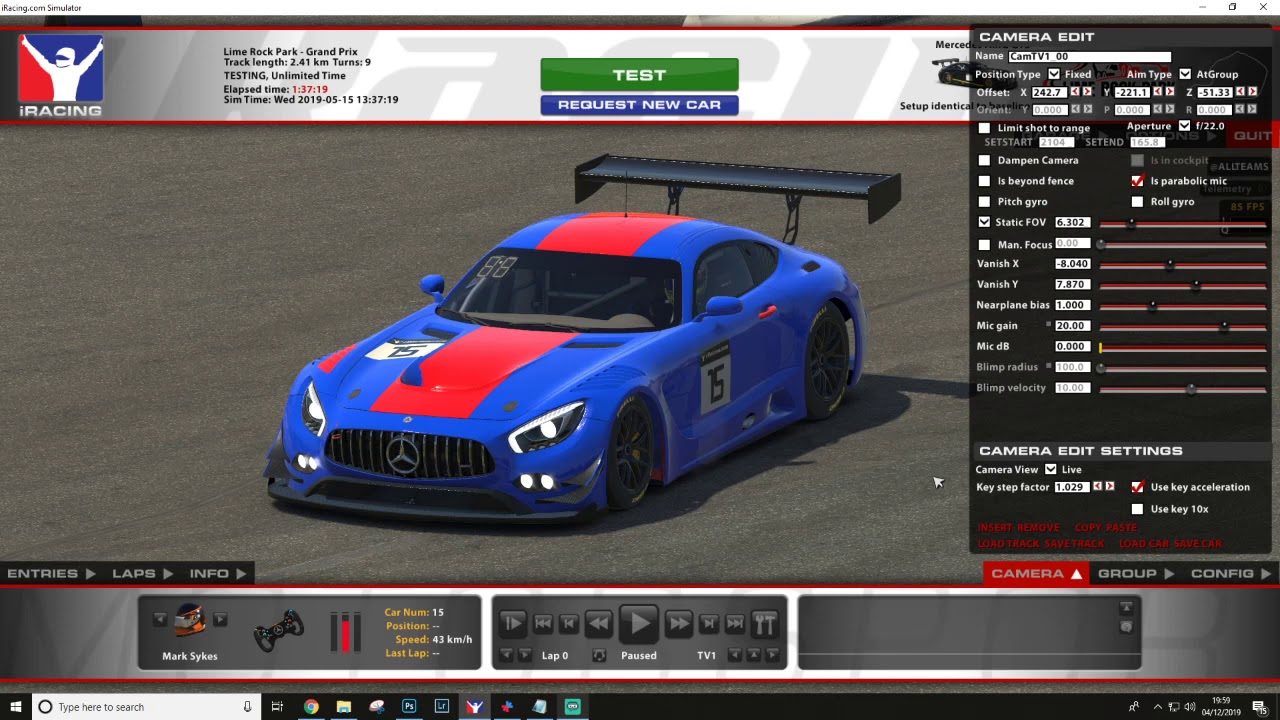Open replay tools wrench icon
This screenshot has width=1280, height=720.
pos(765,623)
